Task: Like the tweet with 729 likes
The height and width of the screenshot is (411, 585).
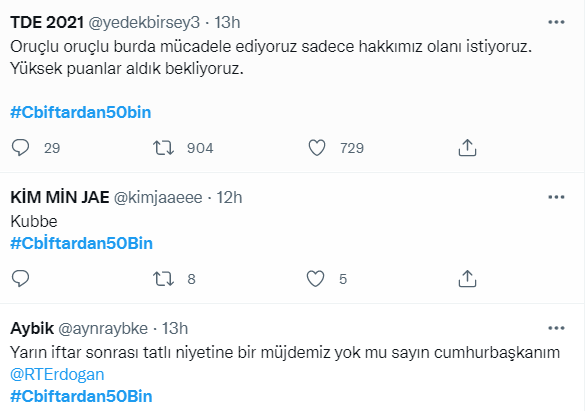Action: (317, 148)
